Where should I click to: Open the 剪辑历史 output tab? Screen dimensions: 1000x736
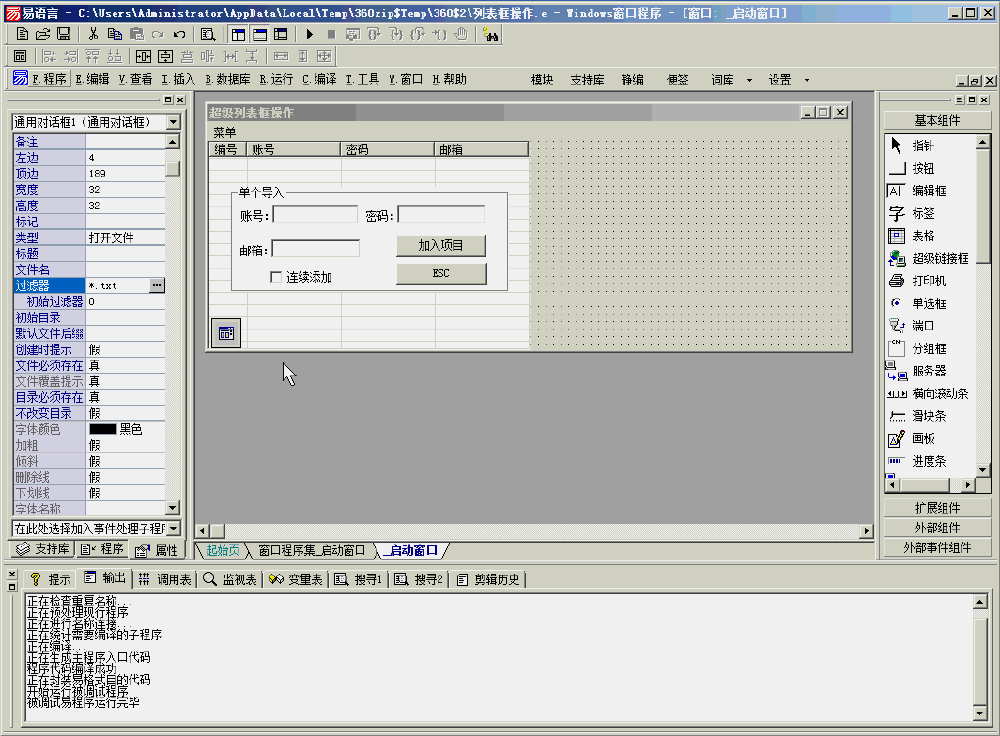[489, 579]
